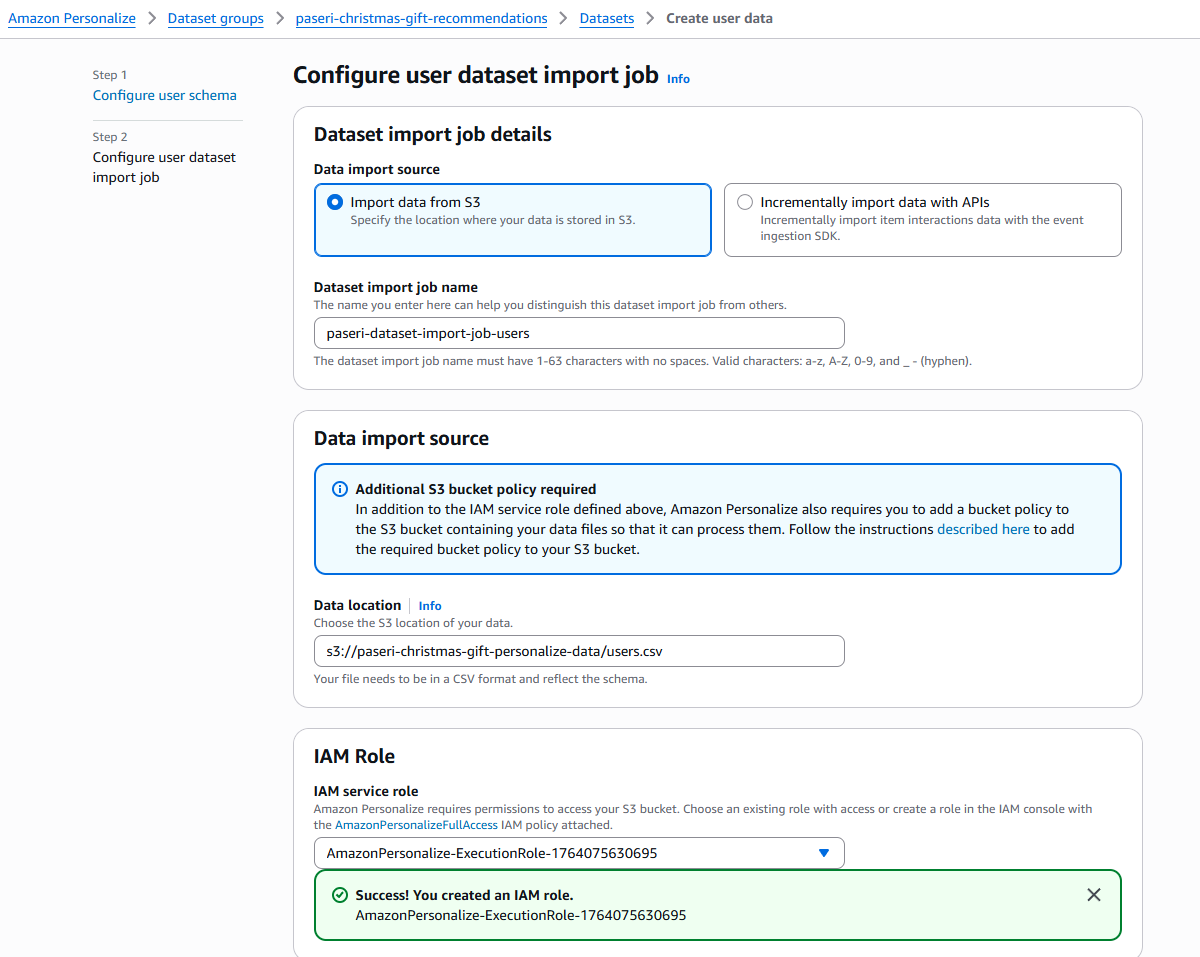Viewport: 1200px width, 957px height.
Task: Open paseri-christmas-gift-recommendations breadcrumb link
Action: point(421,18)
